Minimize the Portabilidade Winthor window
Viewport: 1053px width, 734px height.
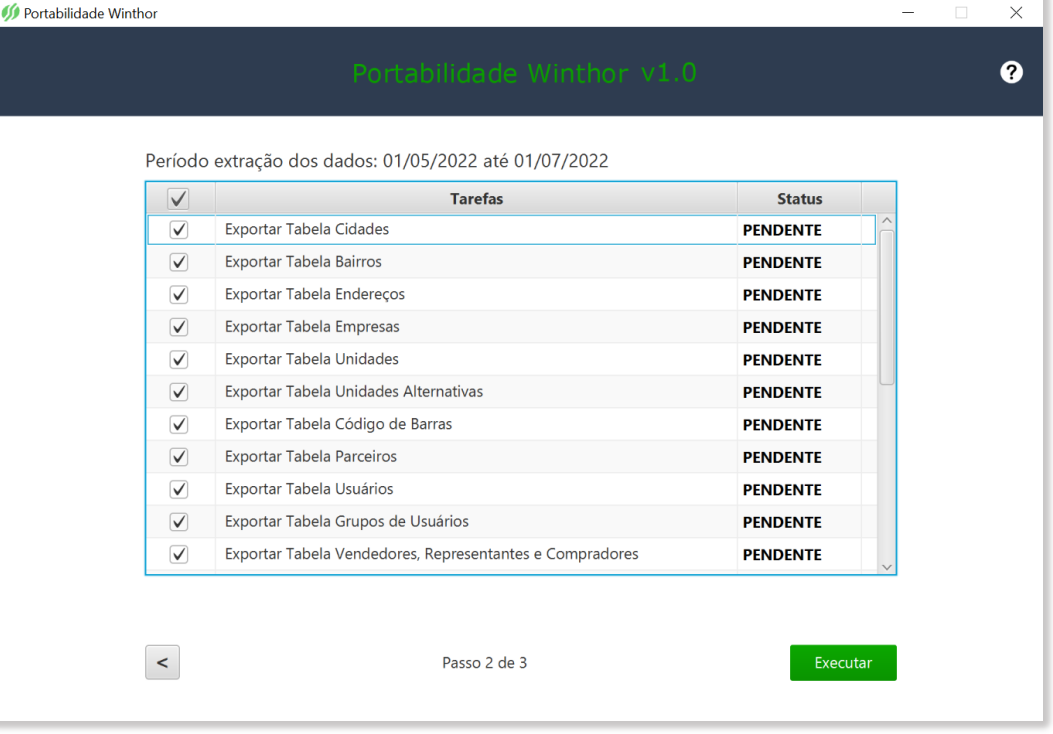click(x=908, y=13)
